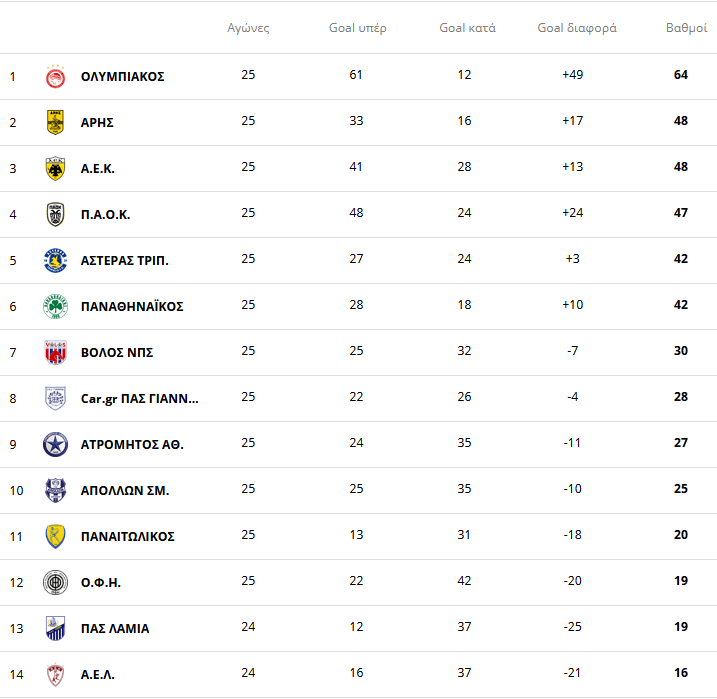The width and height of the screenshot is (717, 699).
Task: Click the Goal υπέρ column header
Action: pyautogui.click(x=357, y=28)
